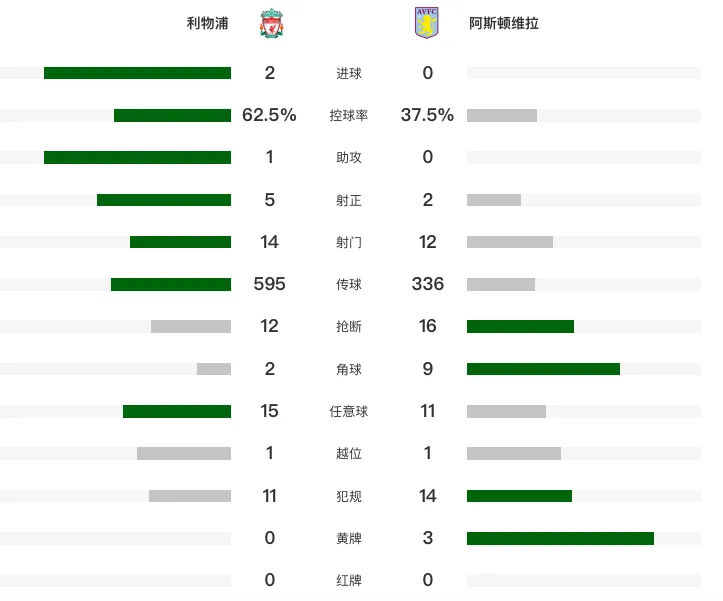Click Liverpool's green 射门 shots bar
The image size is (723, 601).
point(180,242)
